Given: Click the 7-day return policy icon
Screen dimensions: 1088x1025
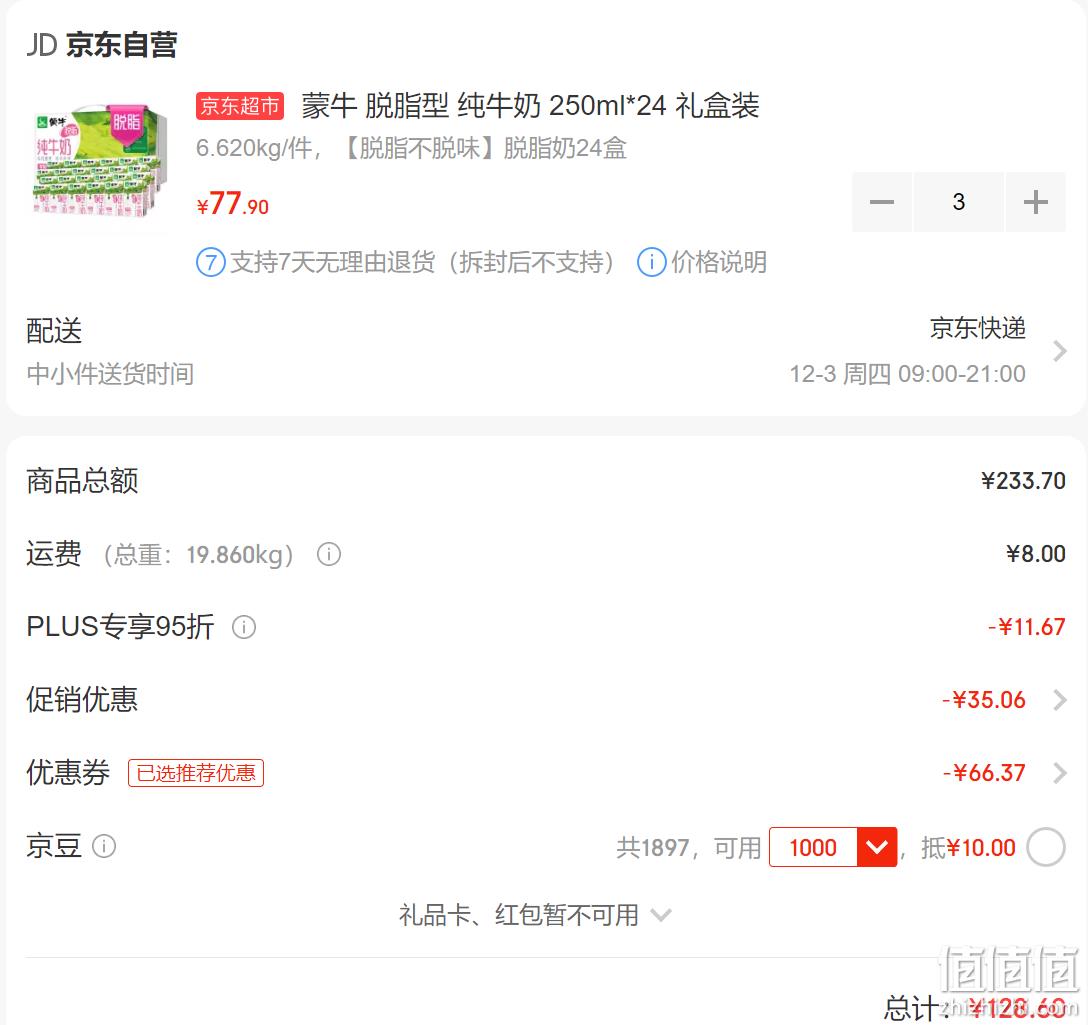Looking at the screenshot, I should tap(211, 263).
